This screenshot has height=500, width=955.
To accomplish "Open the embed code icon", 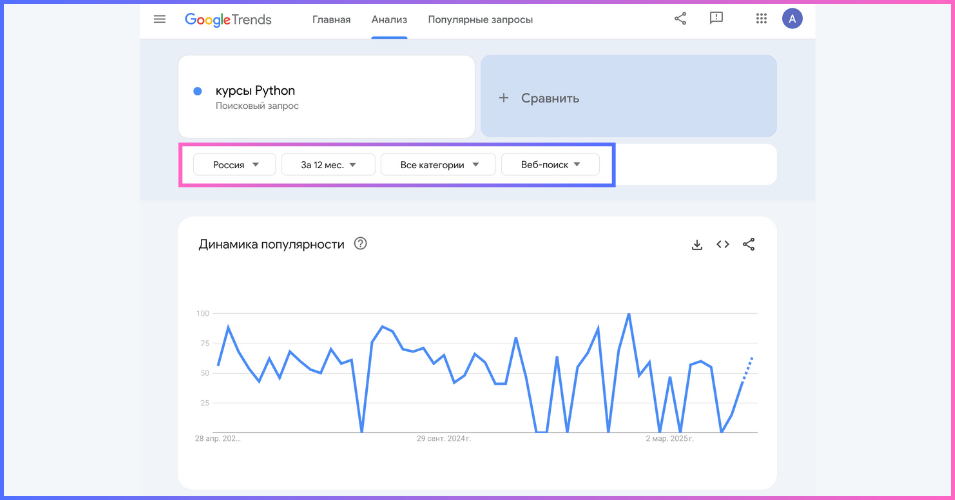I will 723,244.
